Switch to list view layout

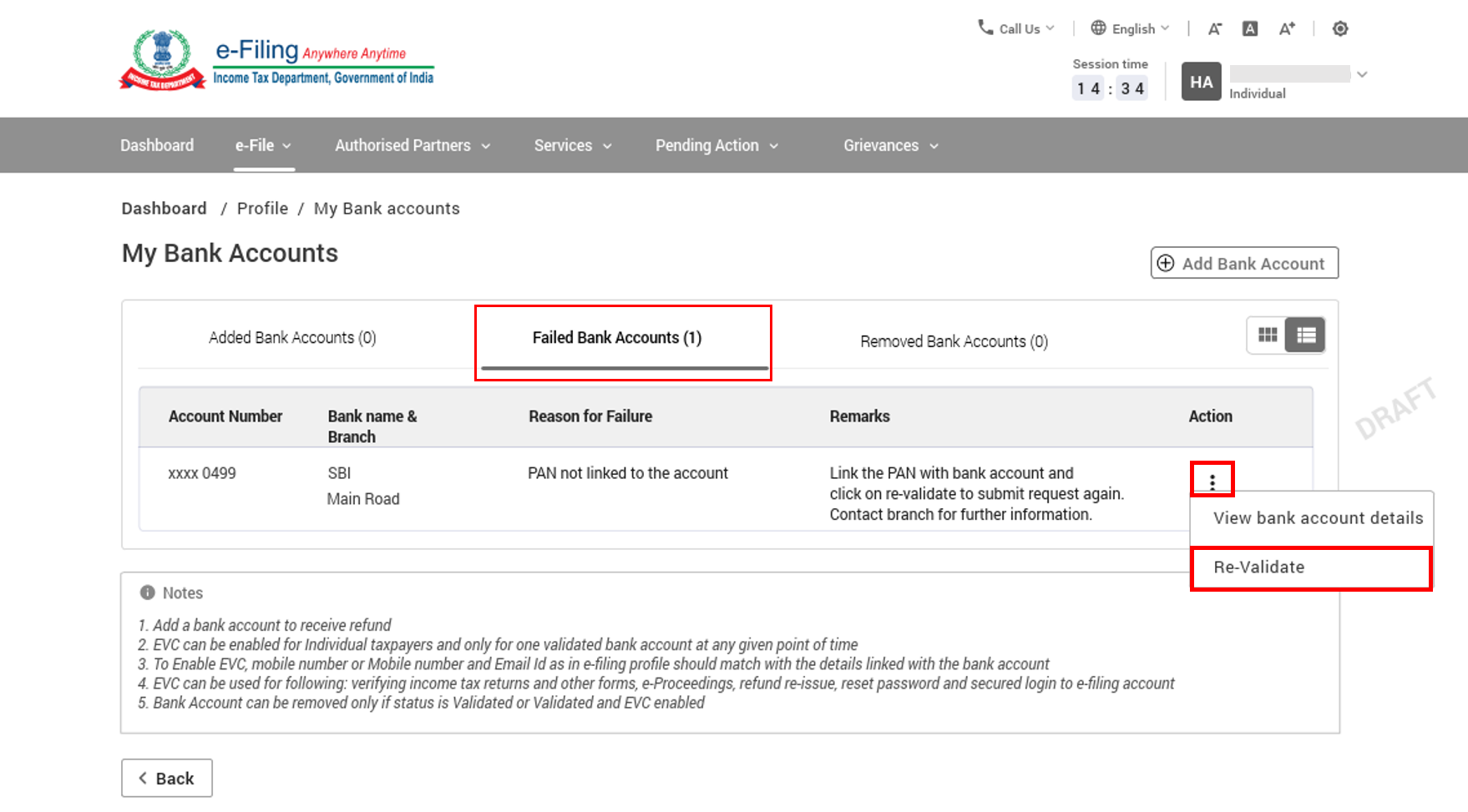(x=1306, y=335)
